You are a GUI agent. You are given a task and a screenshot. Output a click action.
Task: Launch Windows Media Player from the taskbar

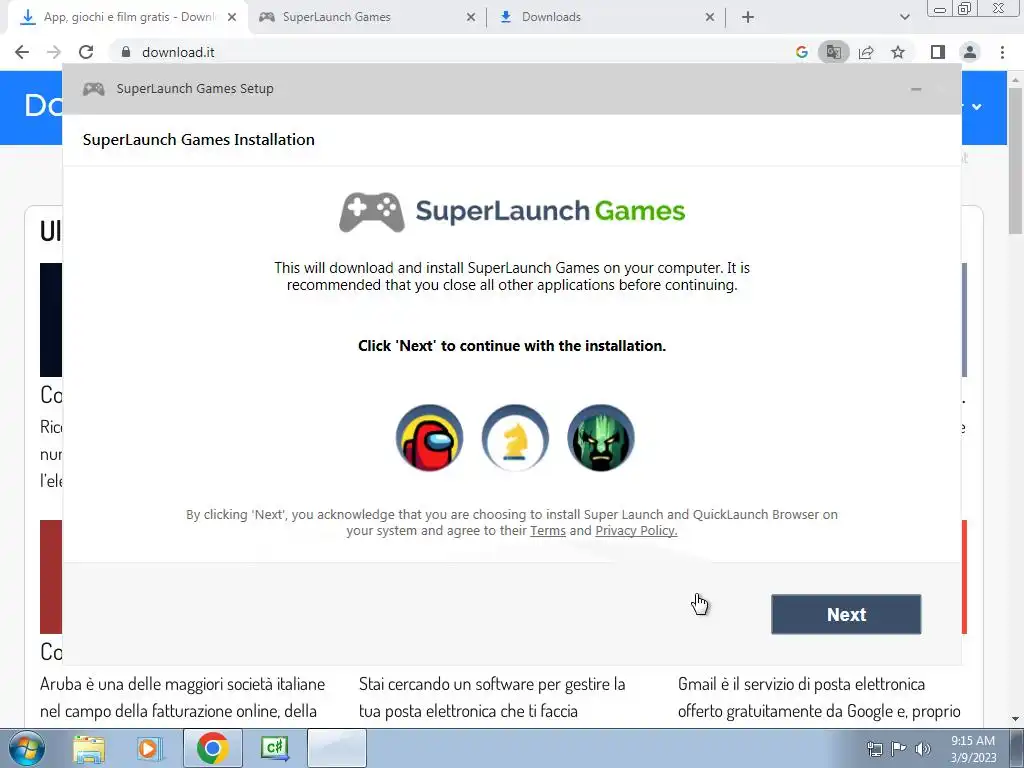pos(149,748)
